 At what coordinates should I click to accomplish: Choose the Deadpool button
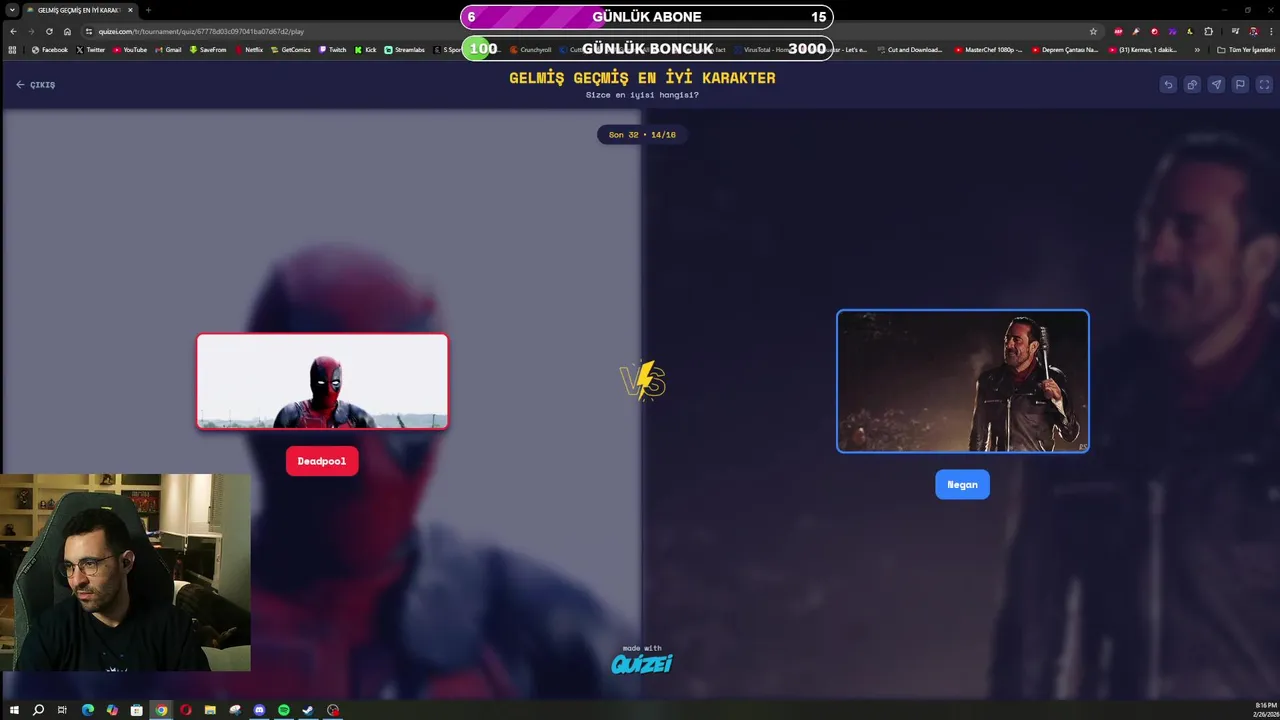click(322, 461)
